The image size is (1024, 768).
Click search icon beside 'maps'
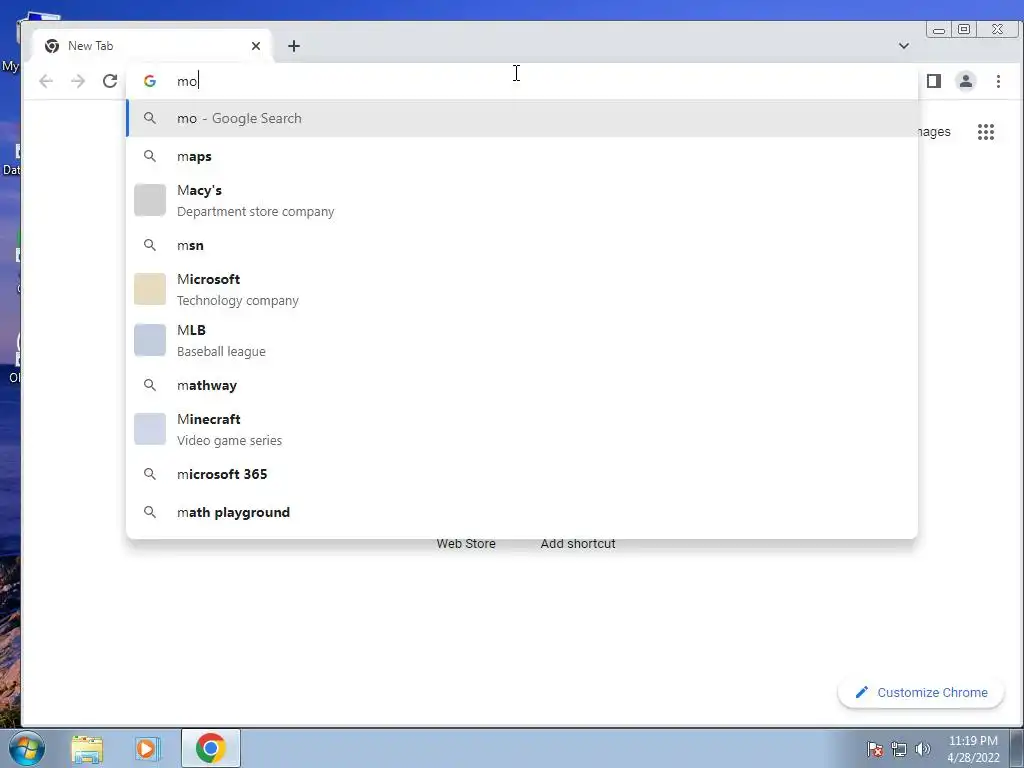(150, 156)
